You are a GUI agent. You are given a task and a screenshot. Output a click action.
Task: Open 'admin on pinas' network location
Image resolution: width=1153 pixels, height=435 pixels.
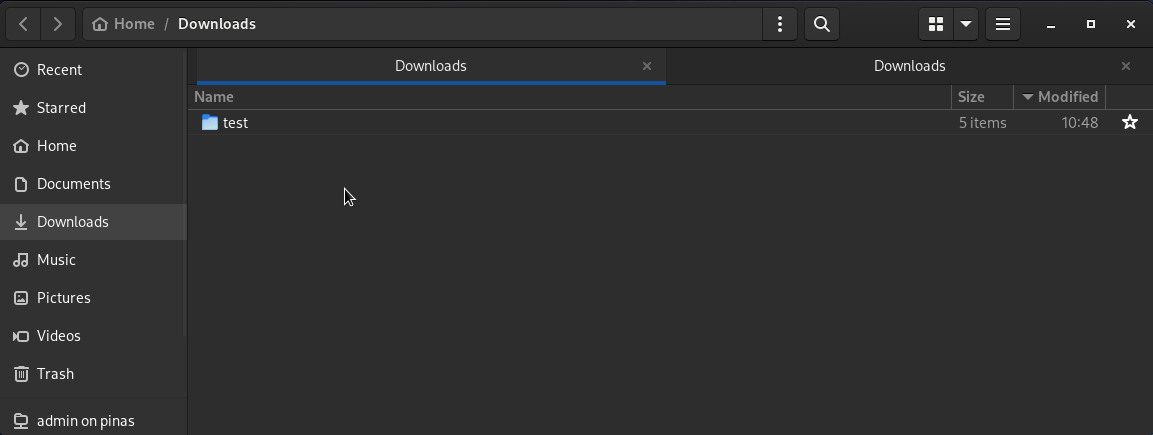coord(93,421)
